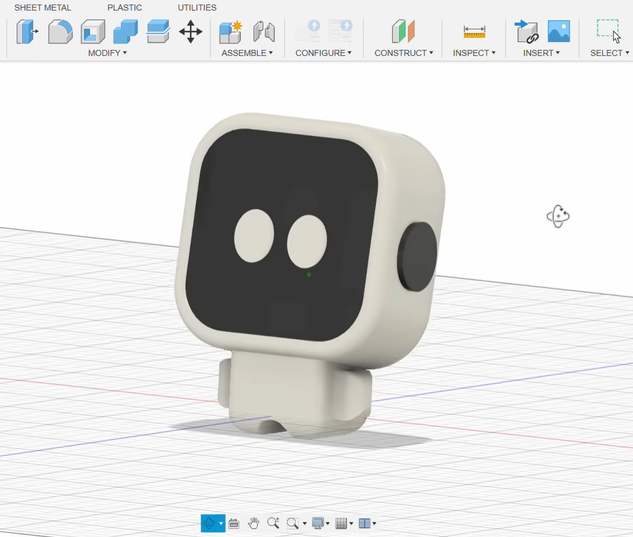Click the Grid and Snaps icon
This screenshot has width=633, height=537.
coord(341,523)
